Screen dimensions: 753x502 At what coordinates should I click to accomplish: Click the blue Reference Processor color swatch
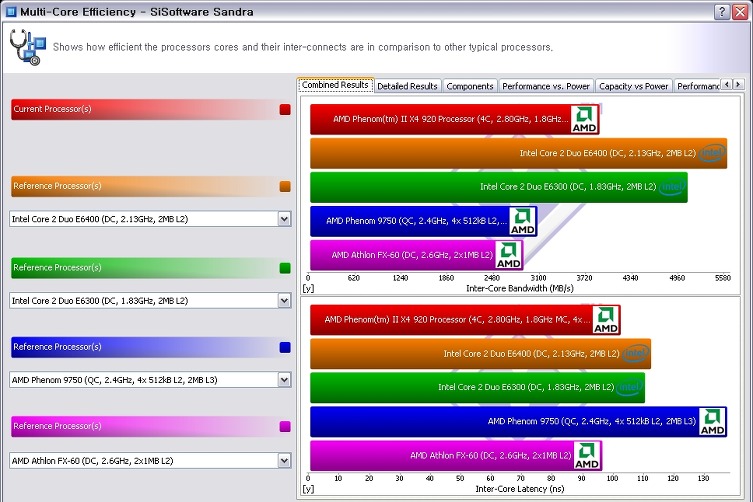[x=285, y=347]
